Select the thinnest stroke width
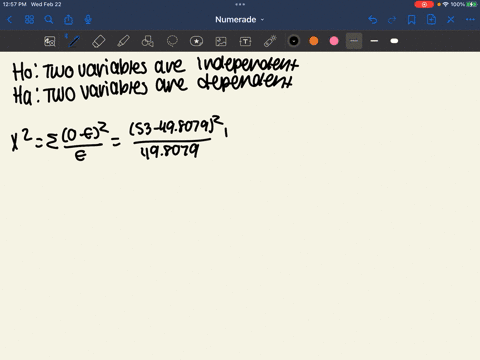 [x=354, y=41]
